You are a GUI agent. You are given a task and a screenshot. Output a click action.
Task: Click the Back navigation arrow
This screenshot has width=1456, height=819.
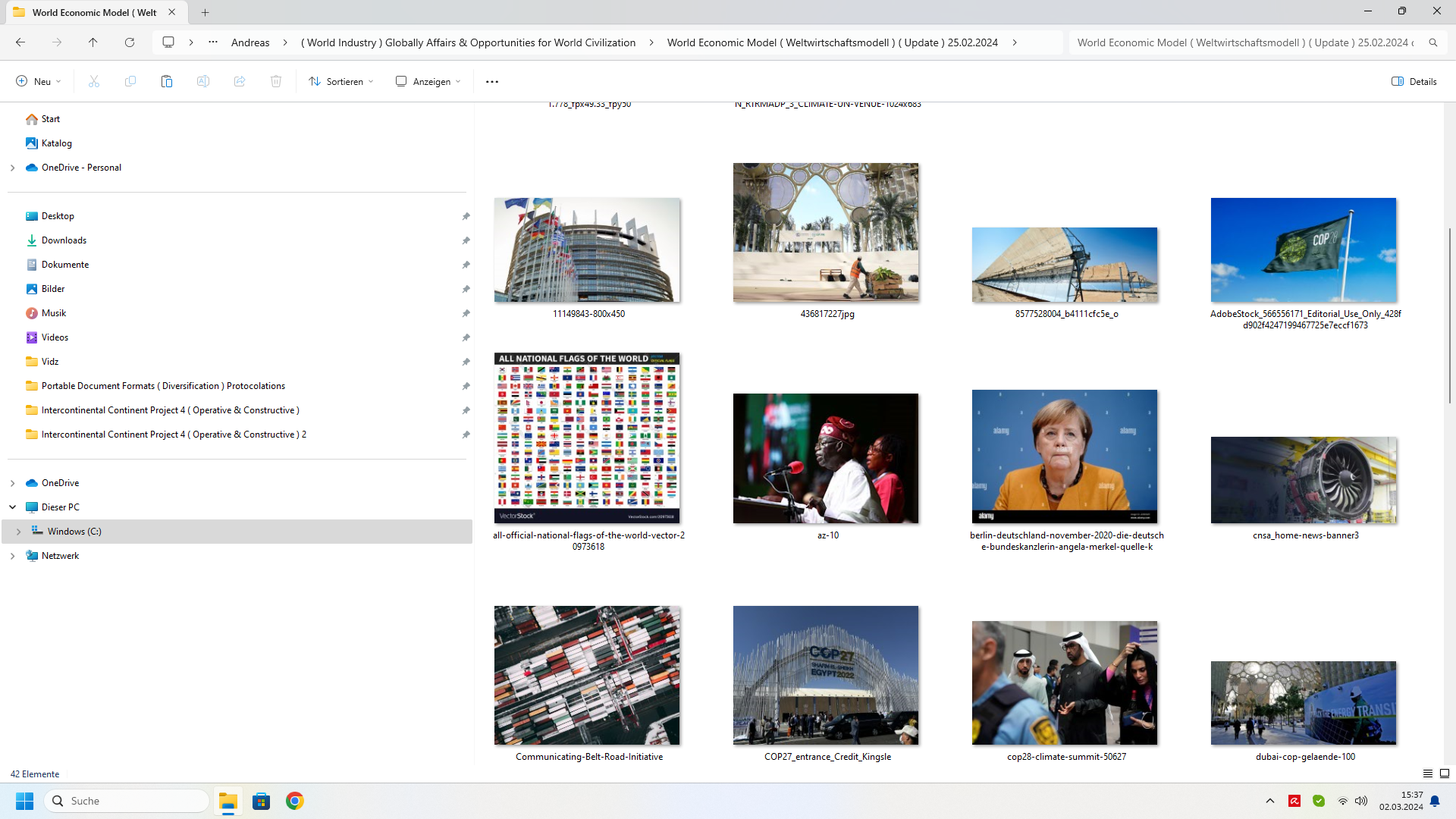20,42
